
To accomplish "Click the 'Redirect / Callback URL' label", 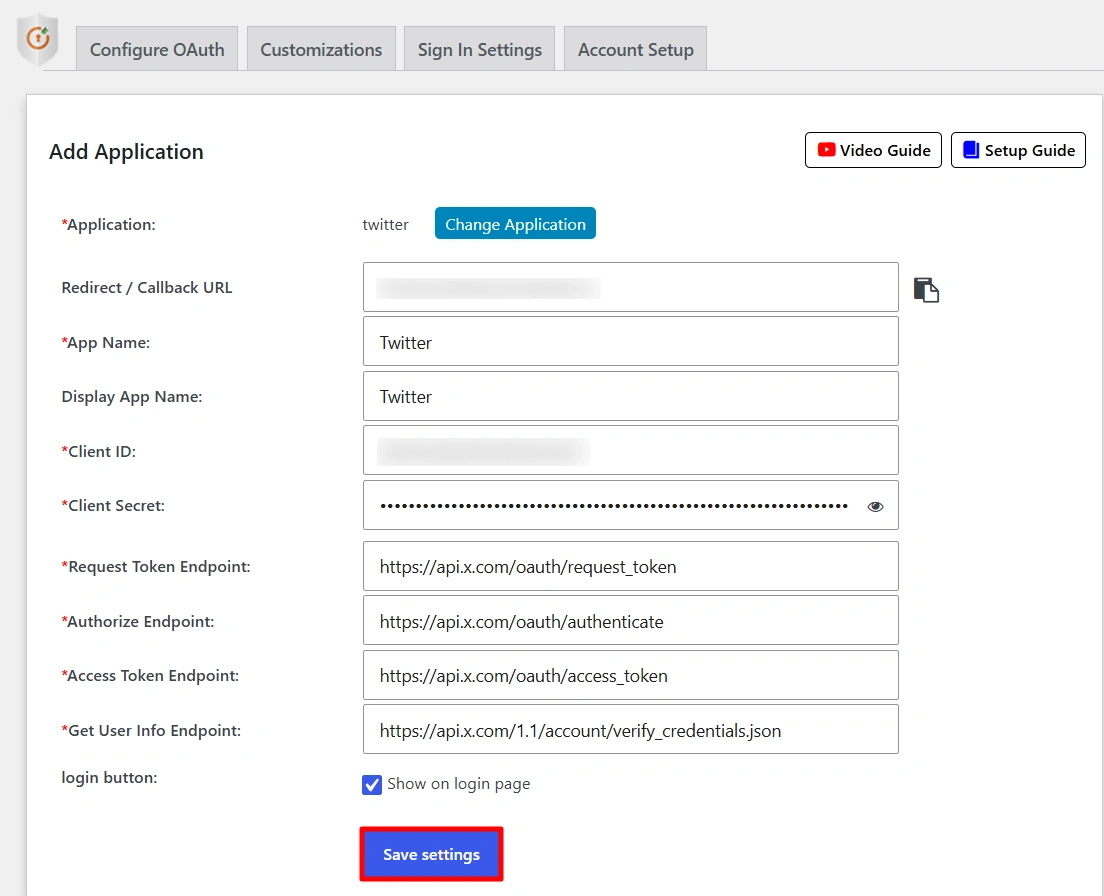I will pyautogui.click(x=146, y=287).
